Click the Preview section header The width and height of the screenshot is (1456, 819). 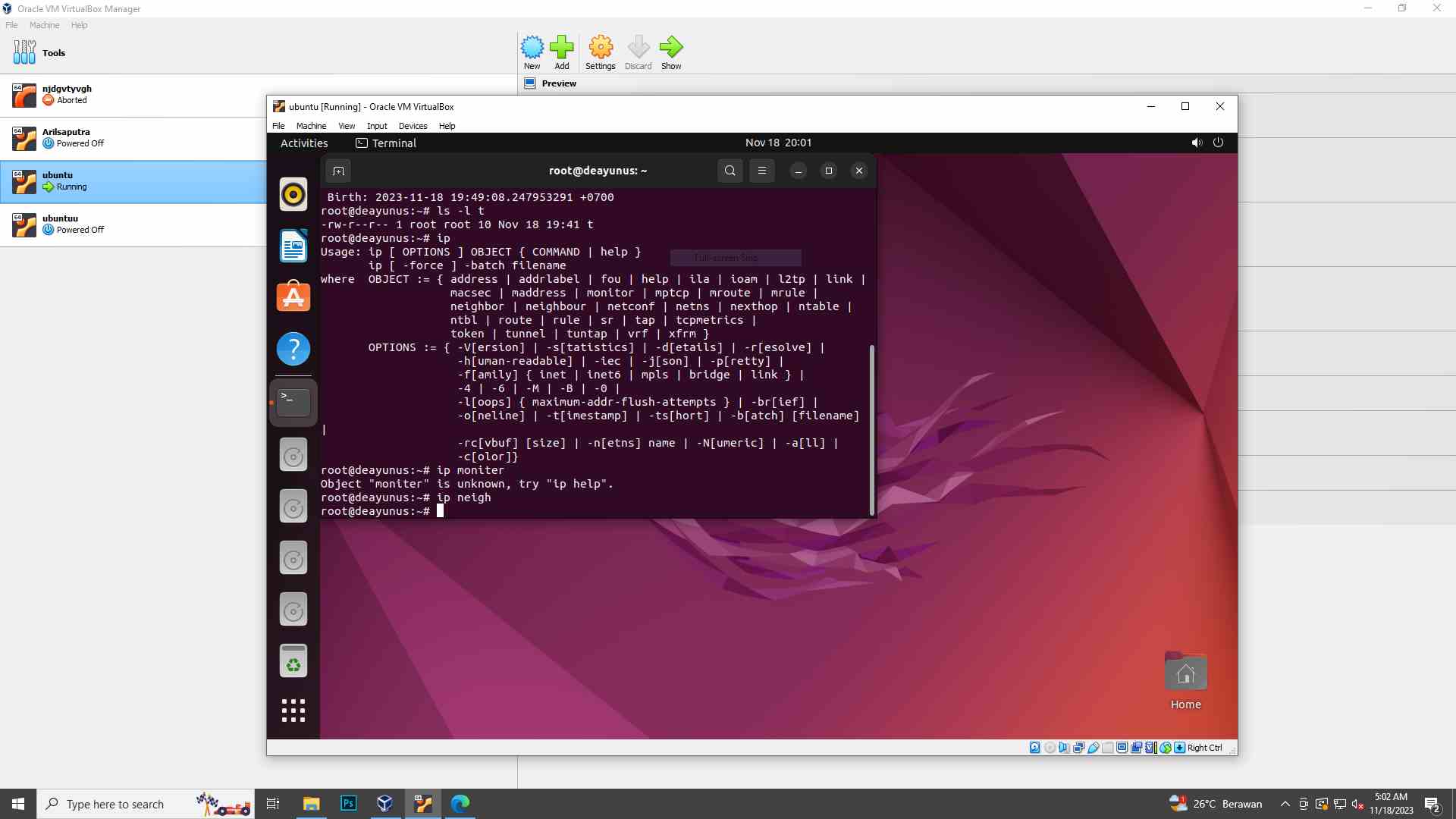559,83
